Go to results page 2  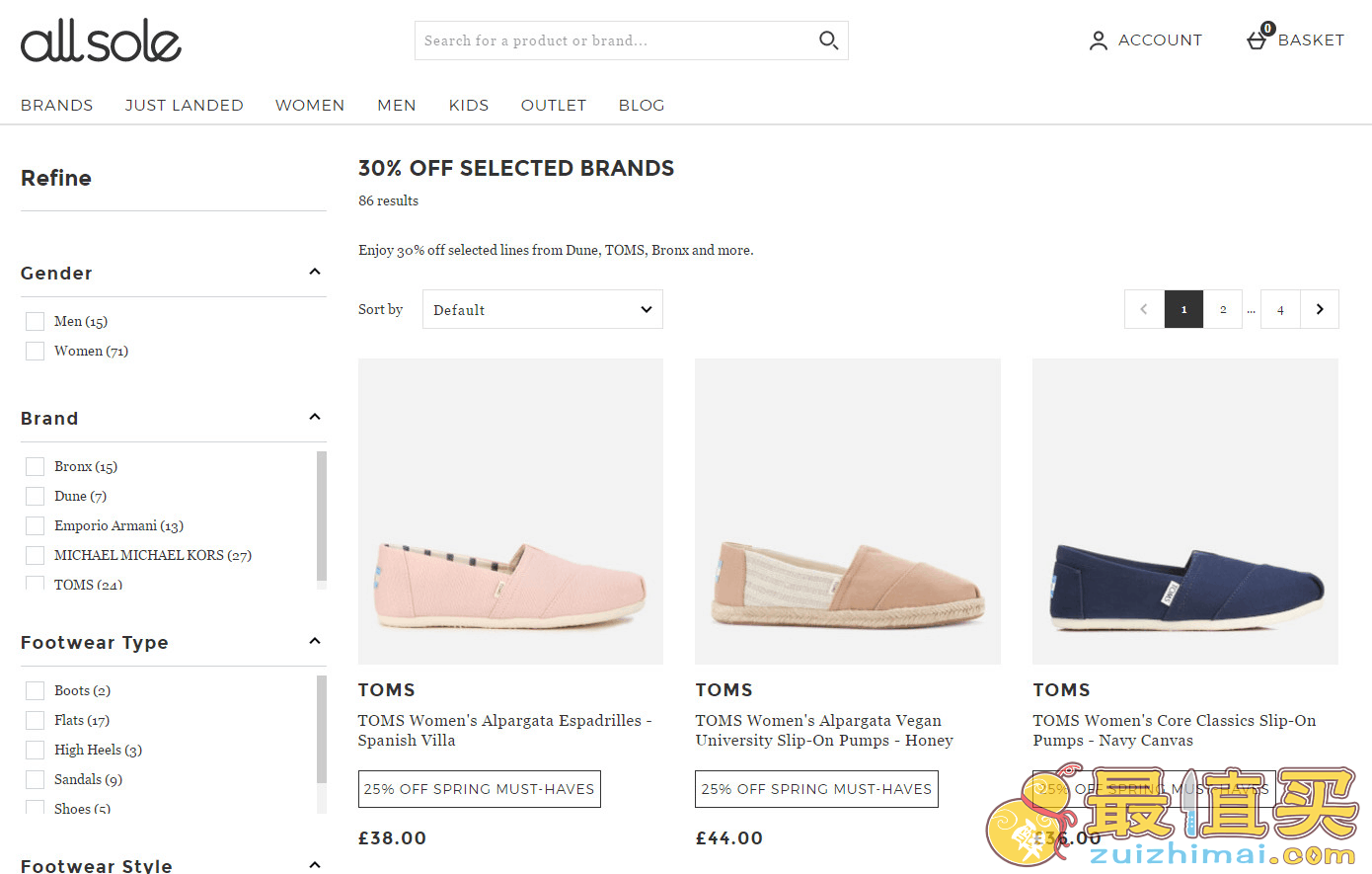point(1223,309)
